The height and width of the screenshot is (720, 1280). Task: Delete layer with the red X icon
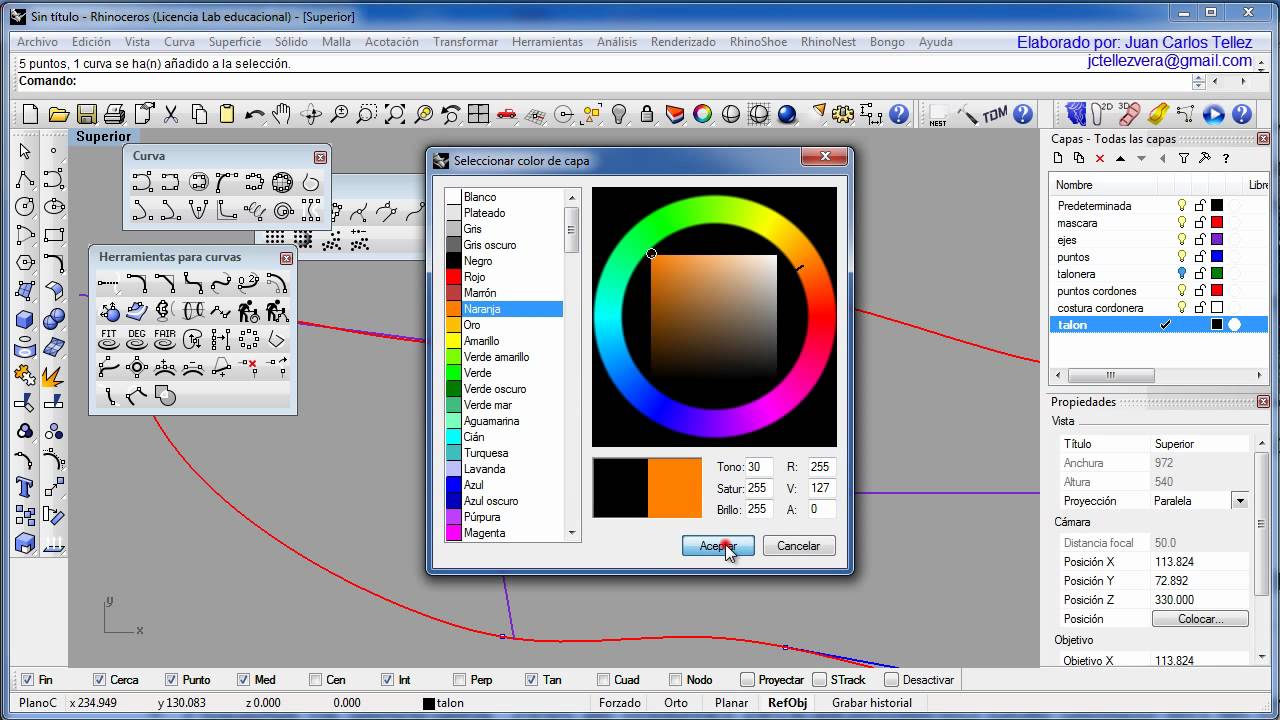[1100, 158]
